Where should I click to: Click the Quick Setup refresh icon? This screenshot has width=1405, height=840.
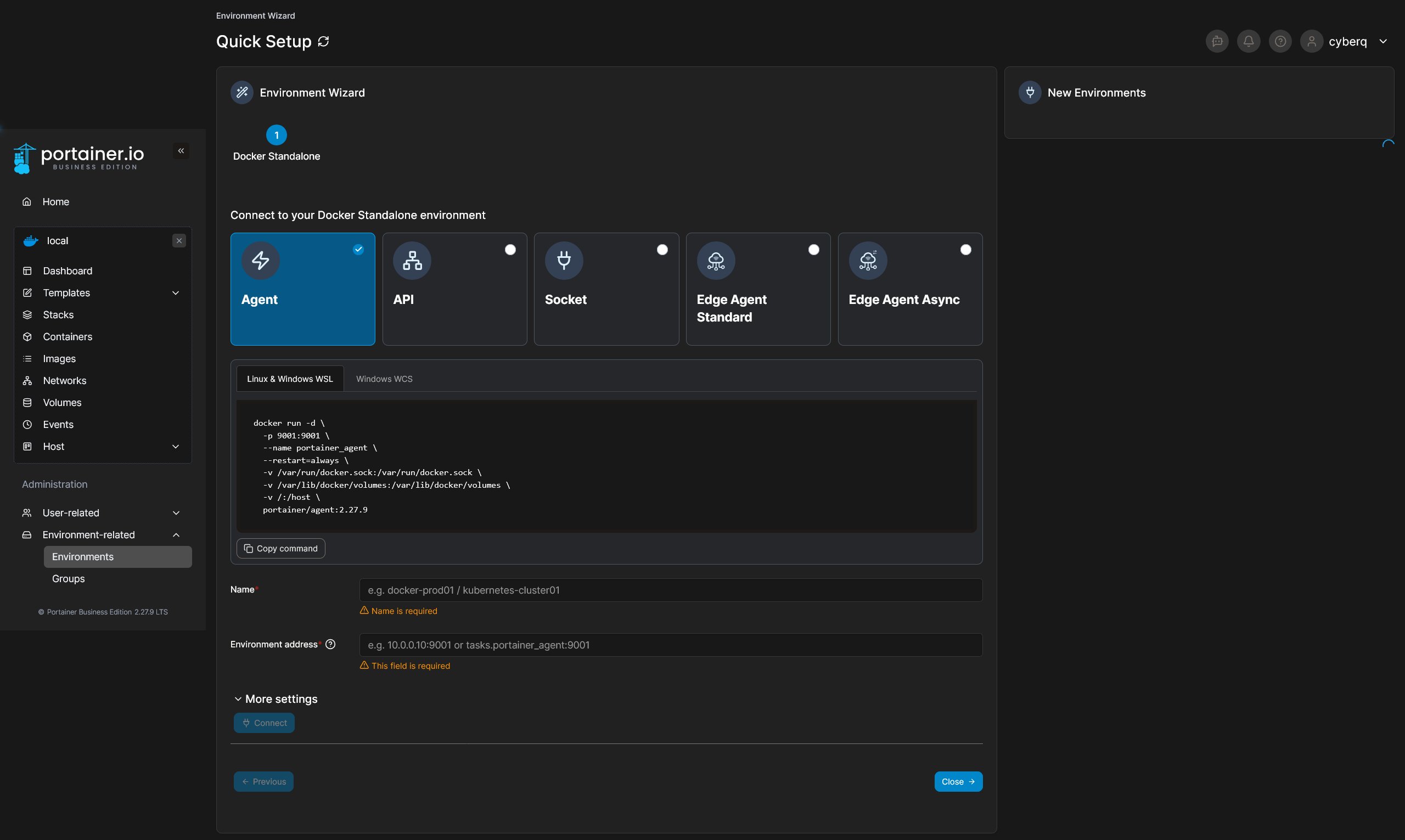(x=323, y=41)
